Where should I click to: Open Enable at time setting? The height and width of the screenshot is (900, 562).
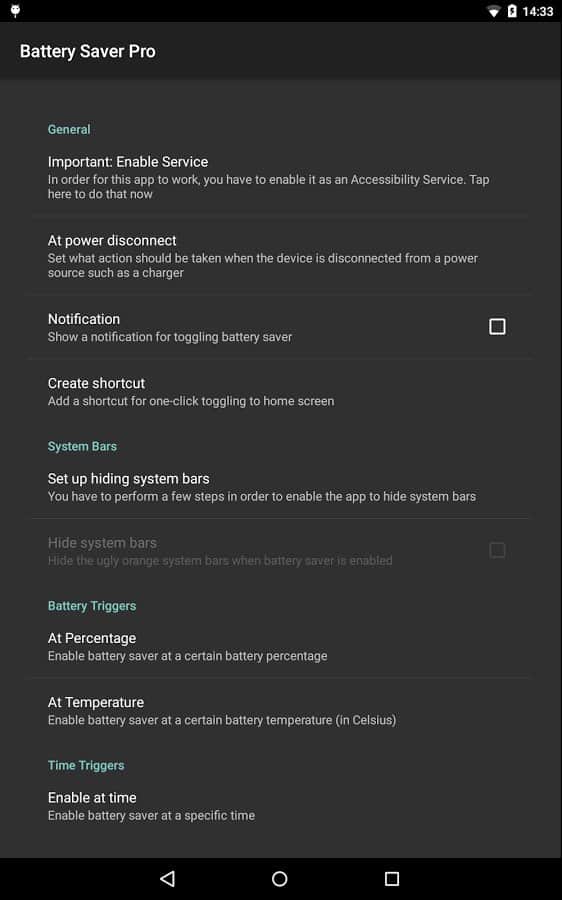coord(280,805)
